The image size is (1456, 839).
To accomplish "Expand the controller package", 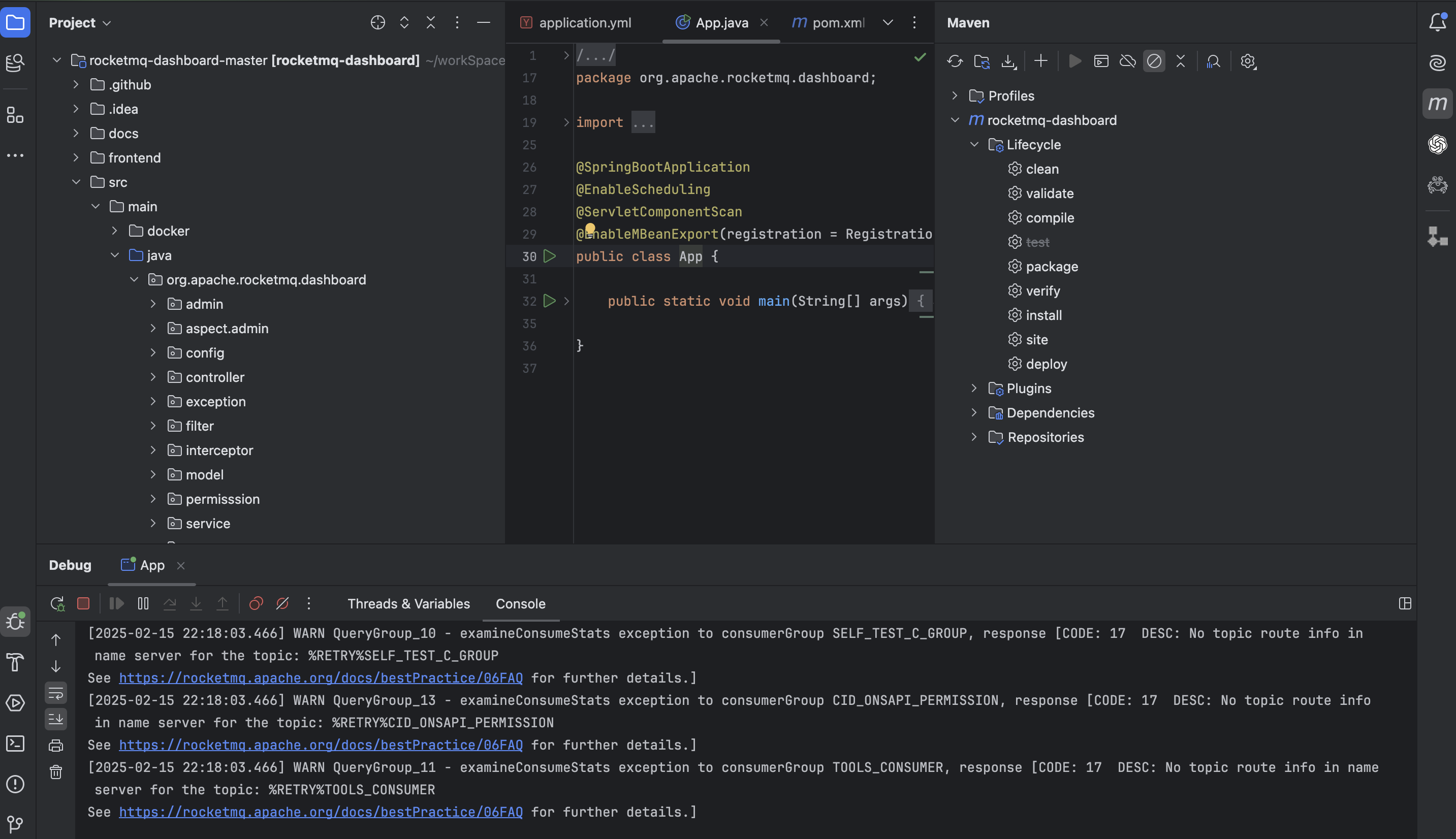I will coord(153,377).
